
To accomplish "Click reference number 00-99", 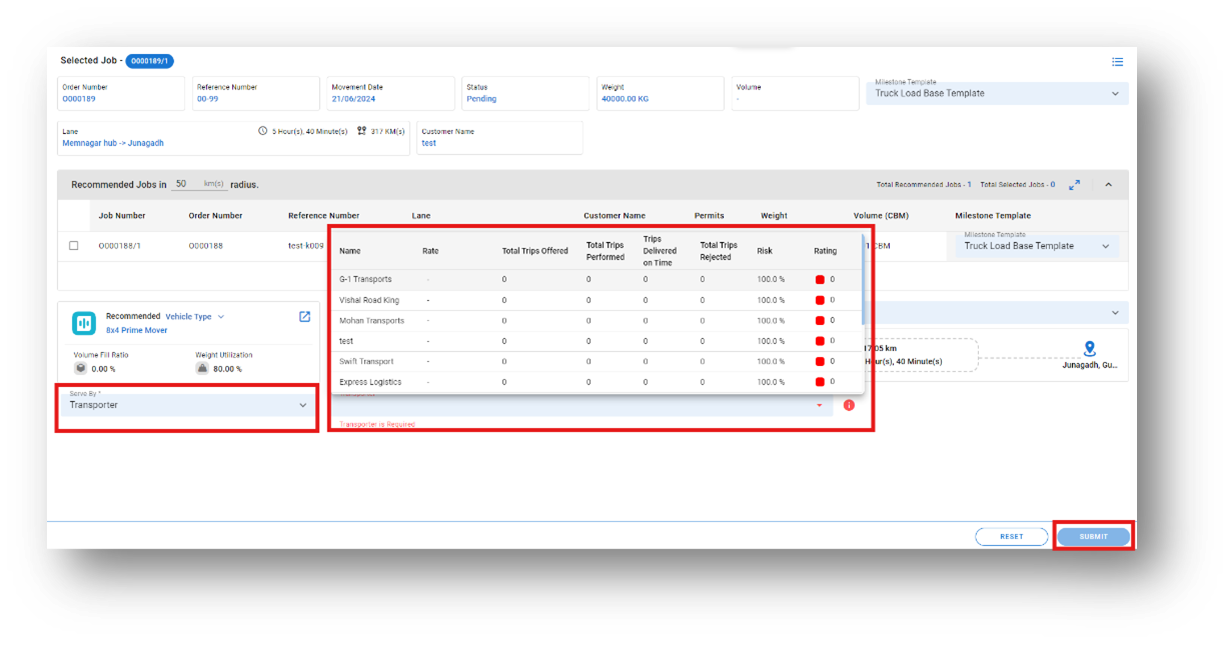I will click(208, 99).
